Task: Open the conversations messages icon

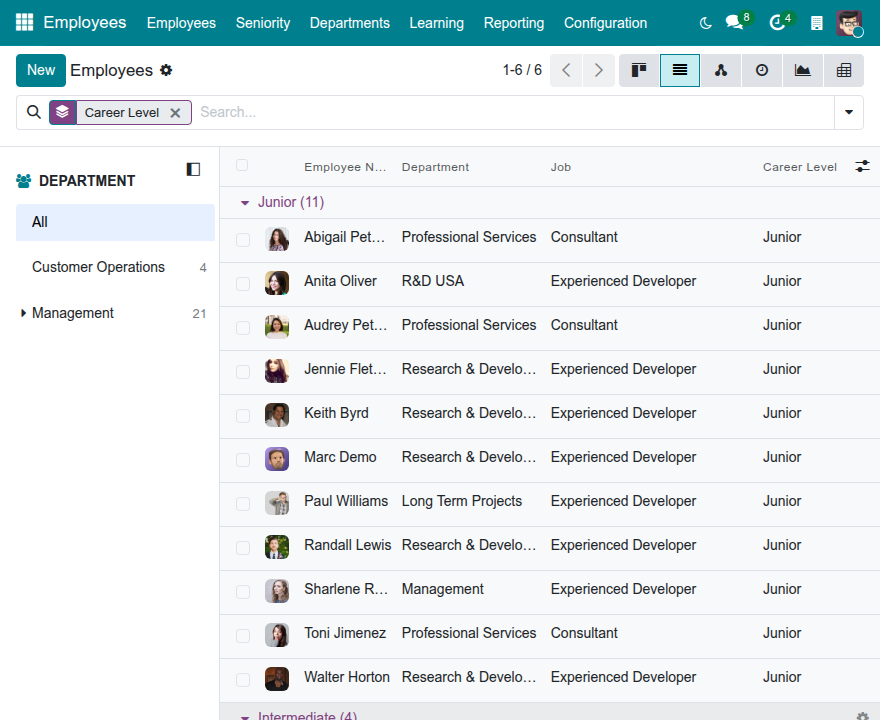Action: [x=735, y=22]
